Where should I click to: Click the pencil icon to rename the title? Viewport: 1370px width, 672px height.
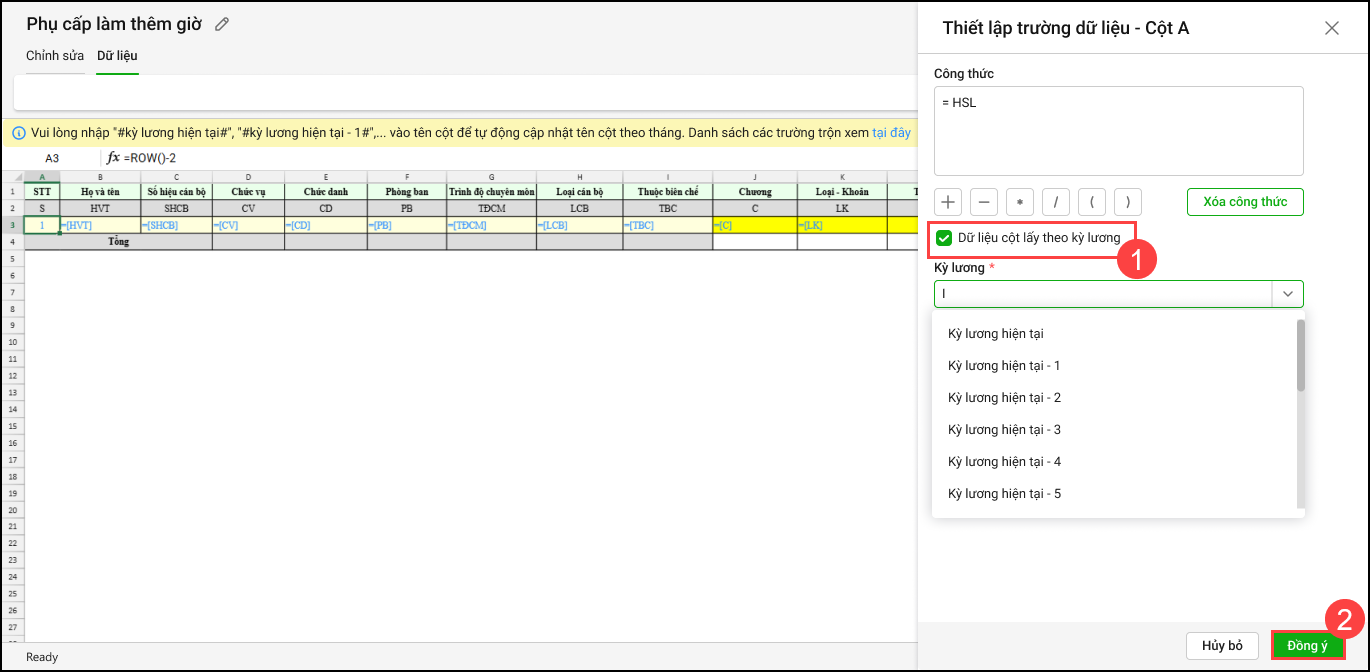(x=222, y=24)
